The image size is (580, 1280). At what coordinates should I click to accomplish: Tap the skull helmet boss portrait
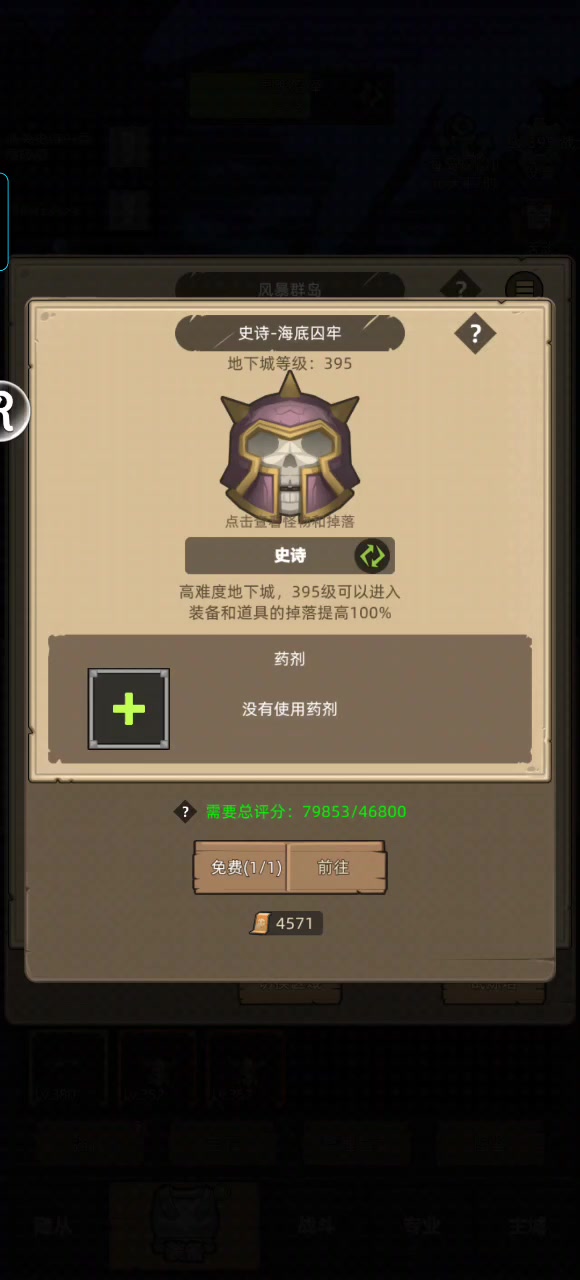[x=289, y=445]
